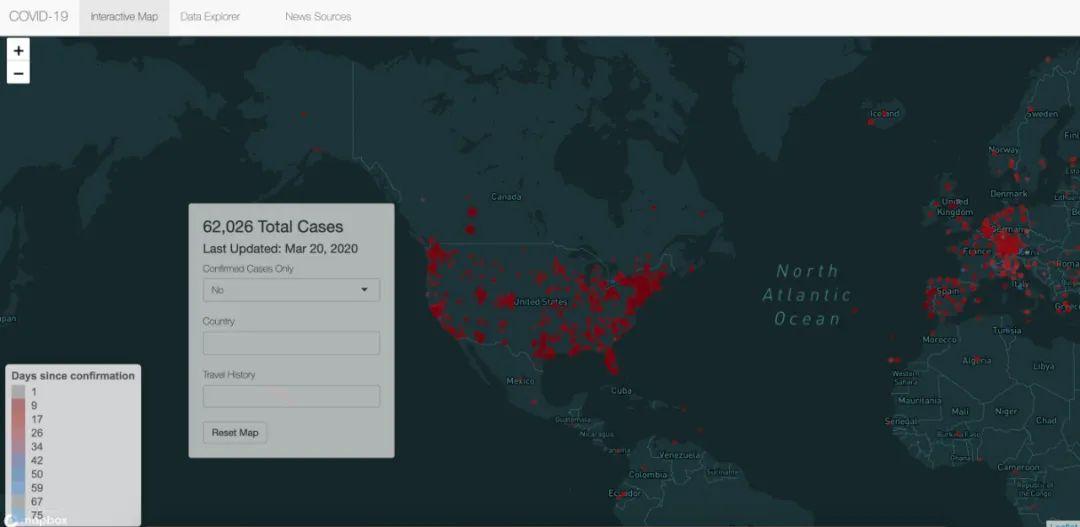Click the Chad map label
Screen dimensions: 1080x527
click(x=1046, y=420)
